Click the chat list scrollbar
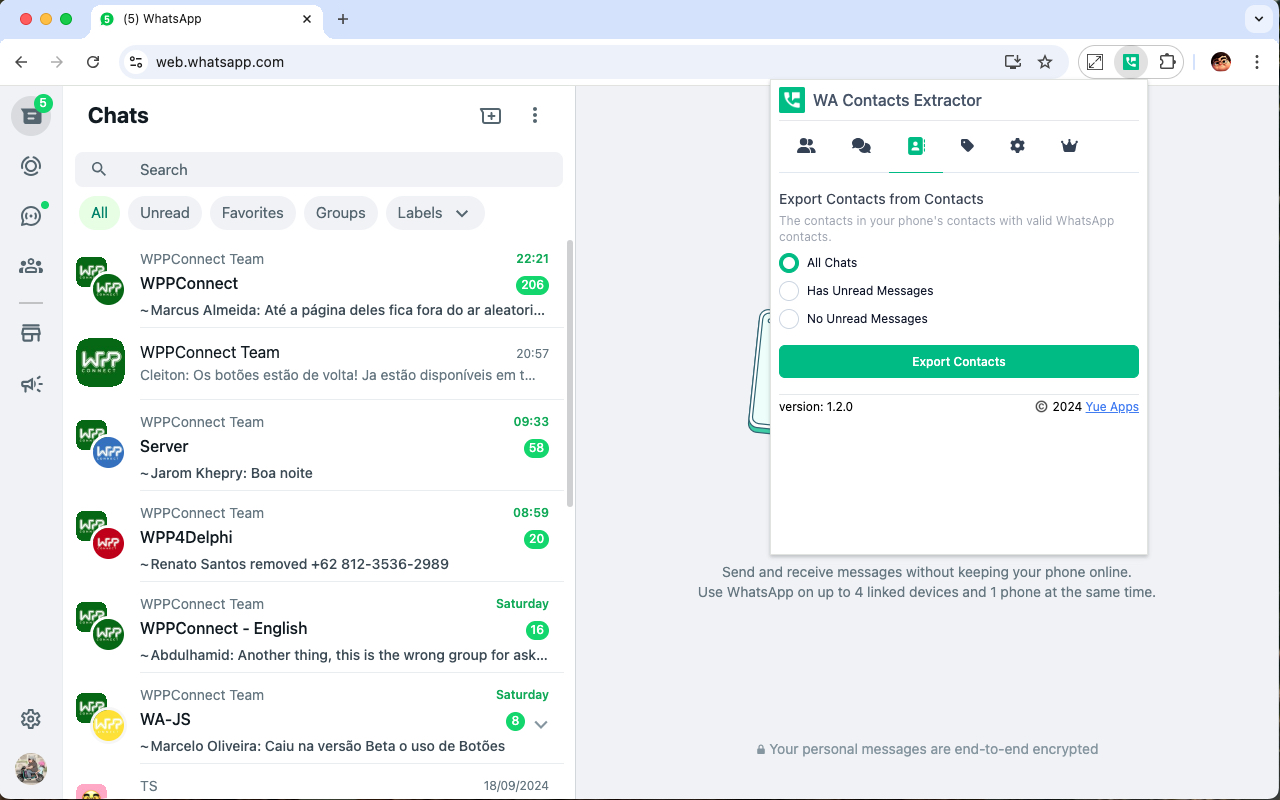The height and width of the screenshot is (800, 1280). [570, 373]
